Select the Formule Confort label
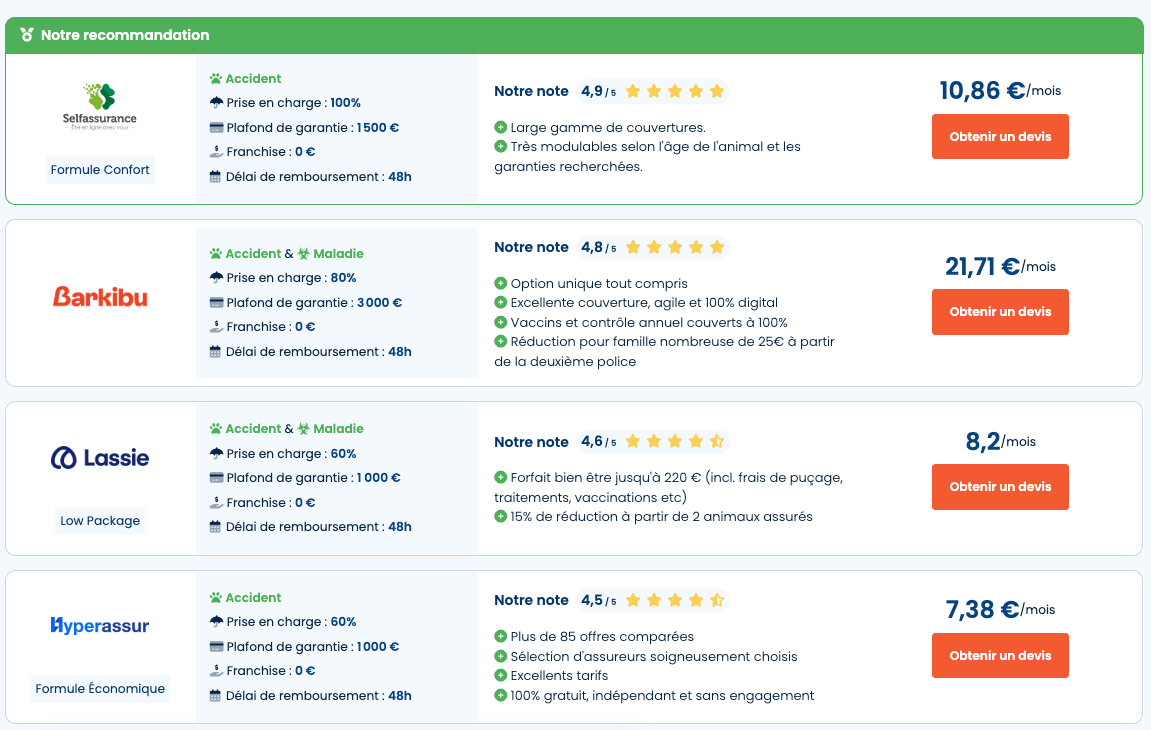This screenshot has width=1151, height=730. pos(100,170)
